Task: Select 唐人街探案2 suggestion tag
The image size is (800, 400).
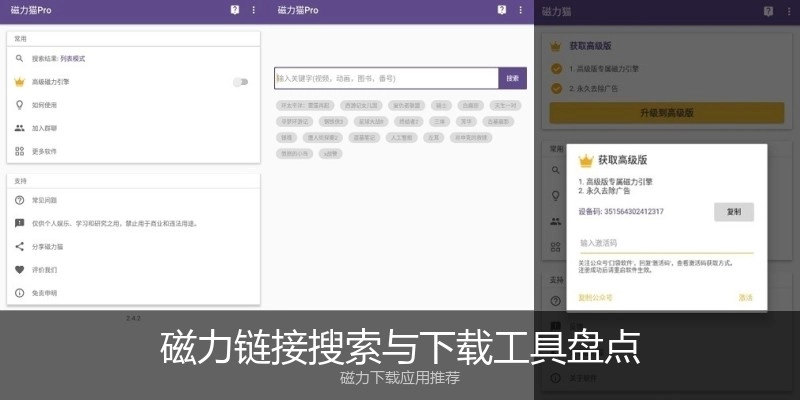Action: [323, 137]
